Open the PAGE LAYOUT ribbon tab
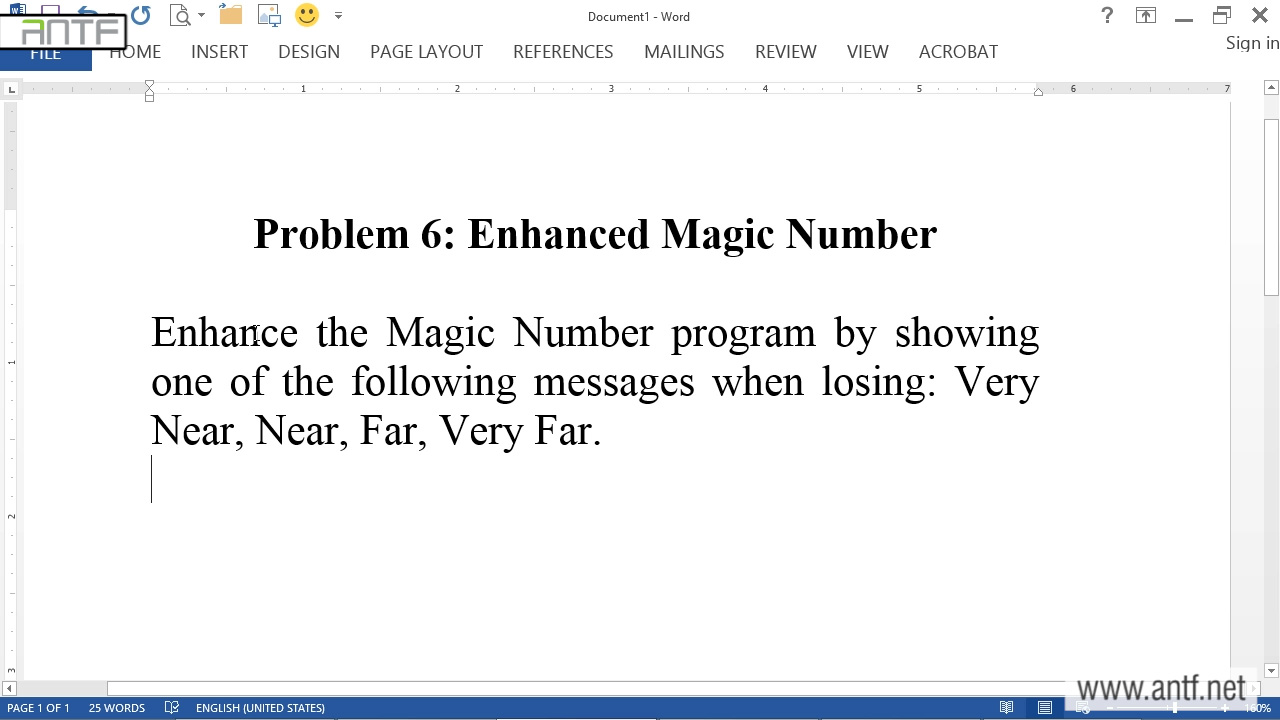The height and width of the screenshot is (720, 1280). (x=426, y=52)
